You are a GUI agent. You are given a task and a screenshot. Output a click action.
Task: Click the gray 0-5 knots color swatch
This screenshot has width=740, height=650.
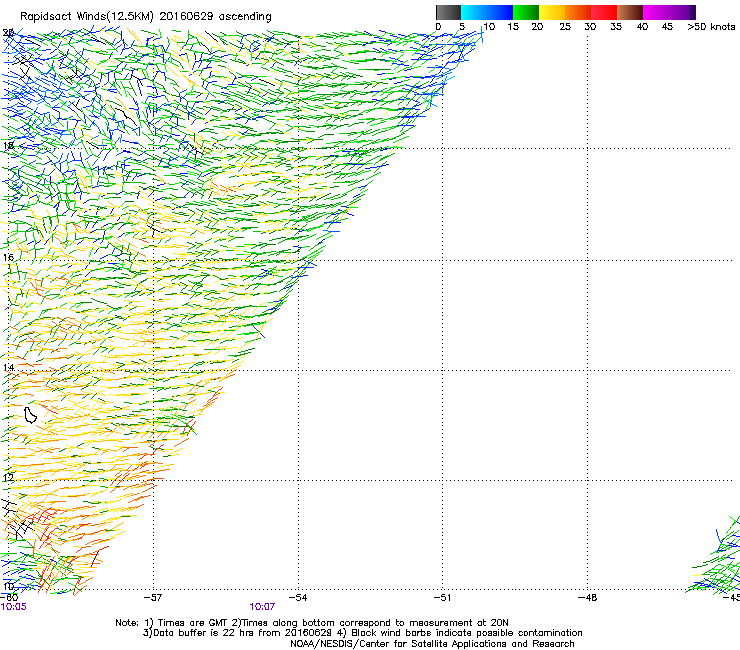click(448, 12)
